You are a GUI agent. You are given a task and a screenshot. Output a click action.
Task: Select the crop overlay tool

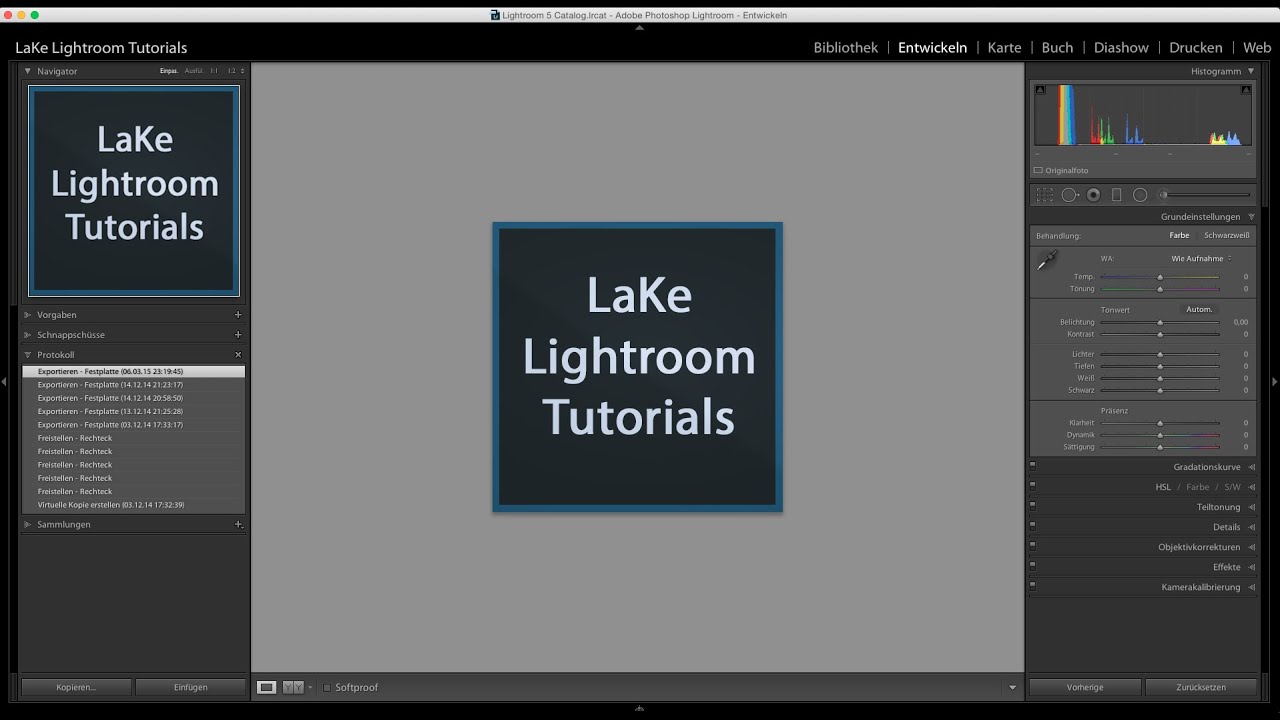point(1045,195)
